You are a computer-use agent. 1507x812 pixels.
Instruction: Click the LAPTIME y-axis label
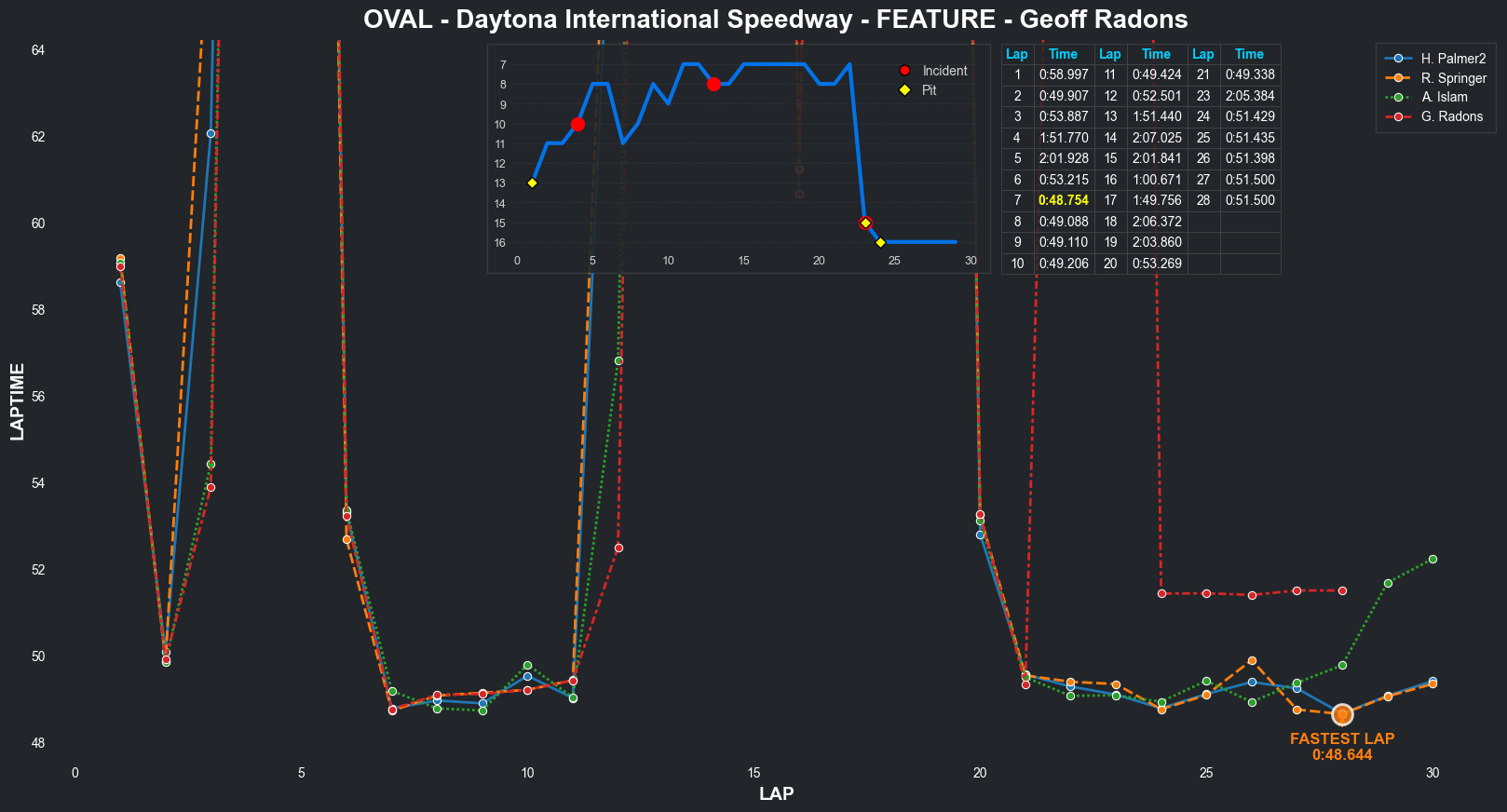(x=18, y=401)
